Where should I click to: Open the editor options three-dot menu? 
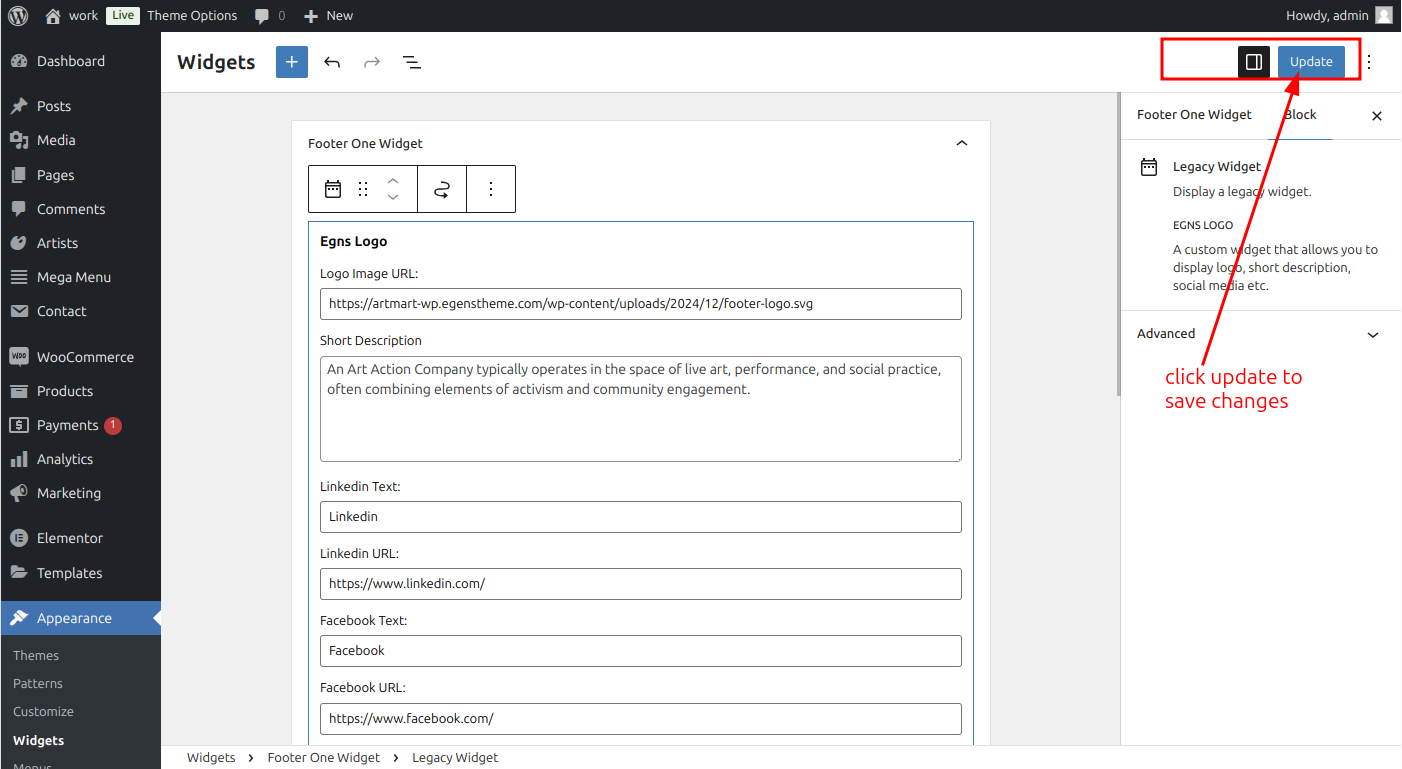(1370, 62)
